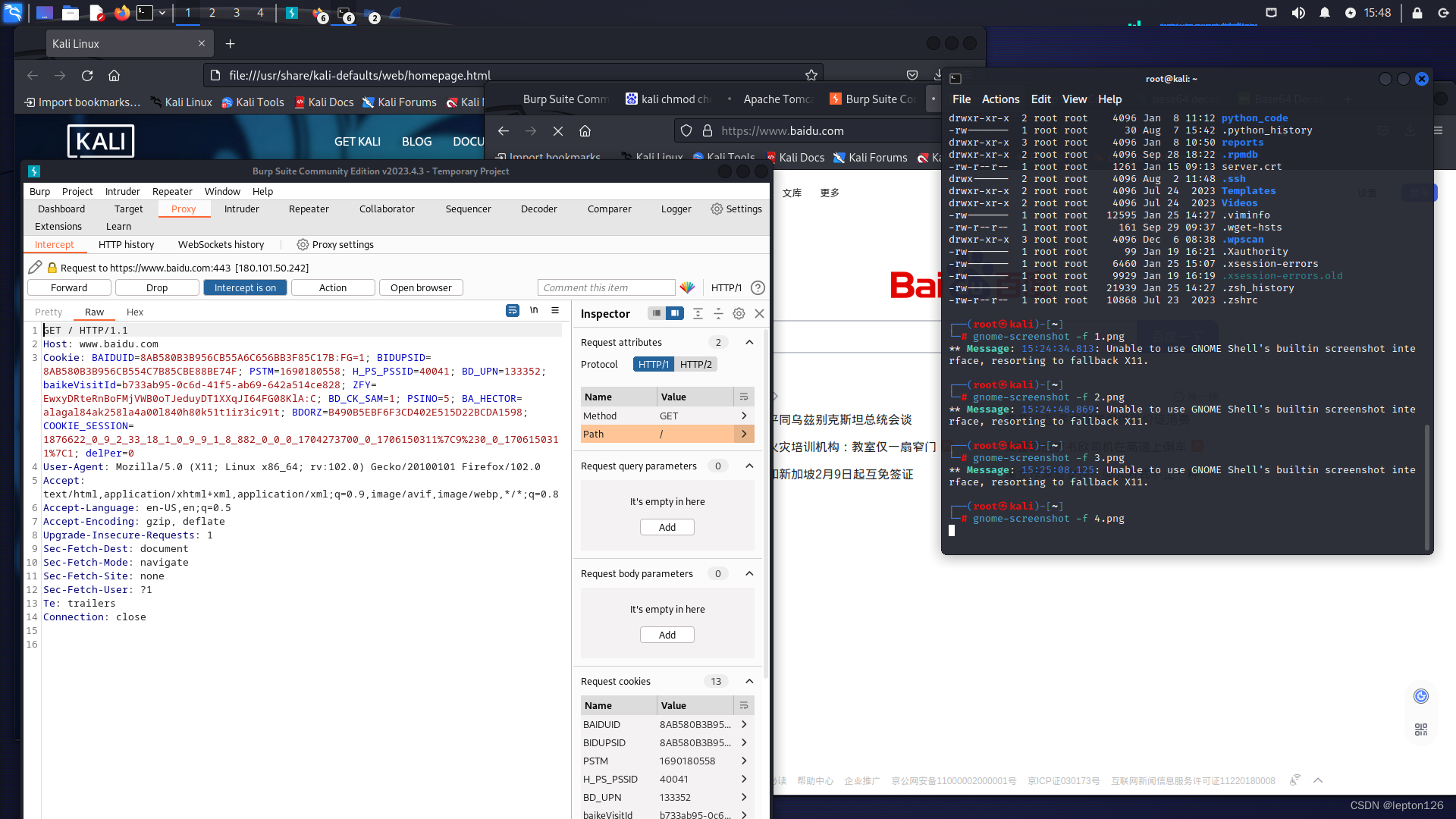Forward the intercepted request

click(69, 287)
